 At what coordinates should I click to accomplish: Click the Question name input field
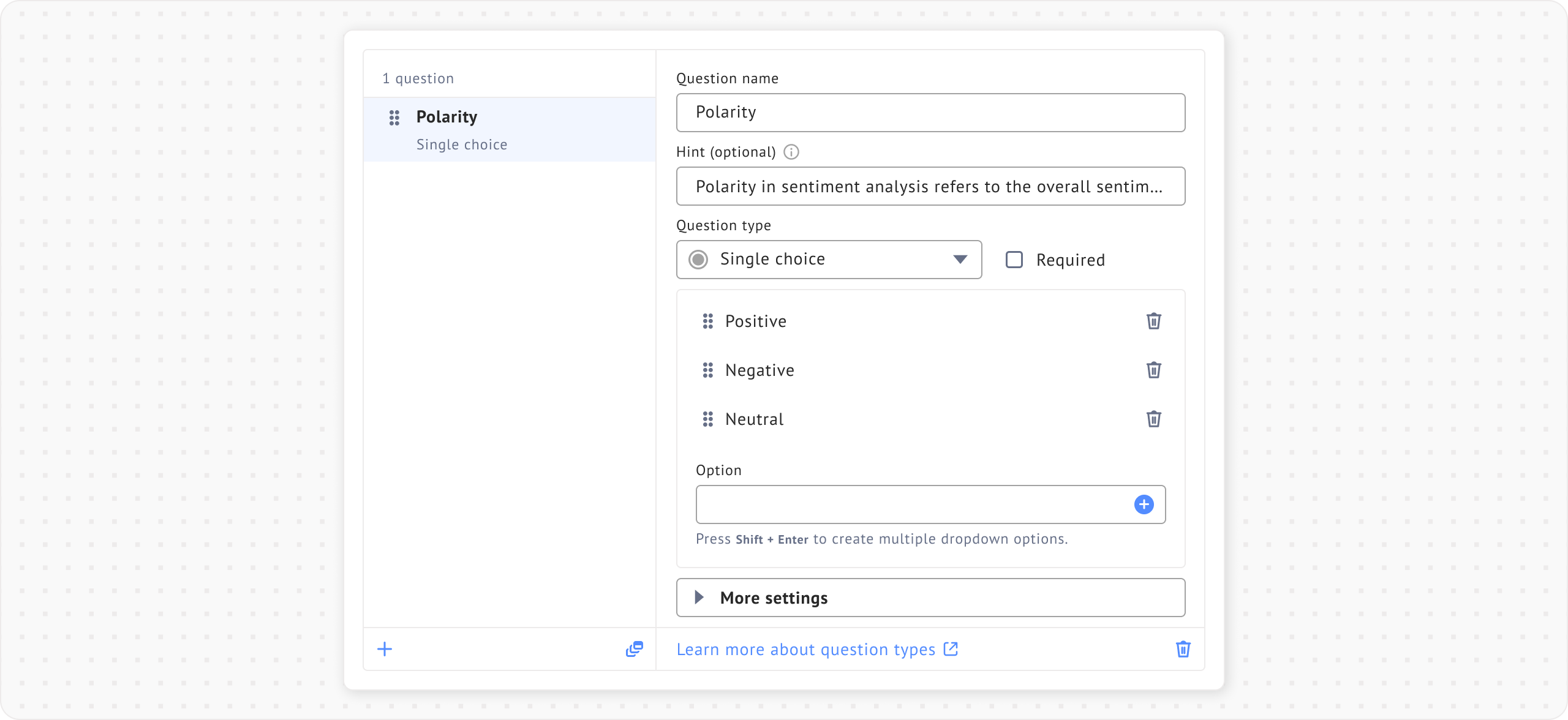930,113
